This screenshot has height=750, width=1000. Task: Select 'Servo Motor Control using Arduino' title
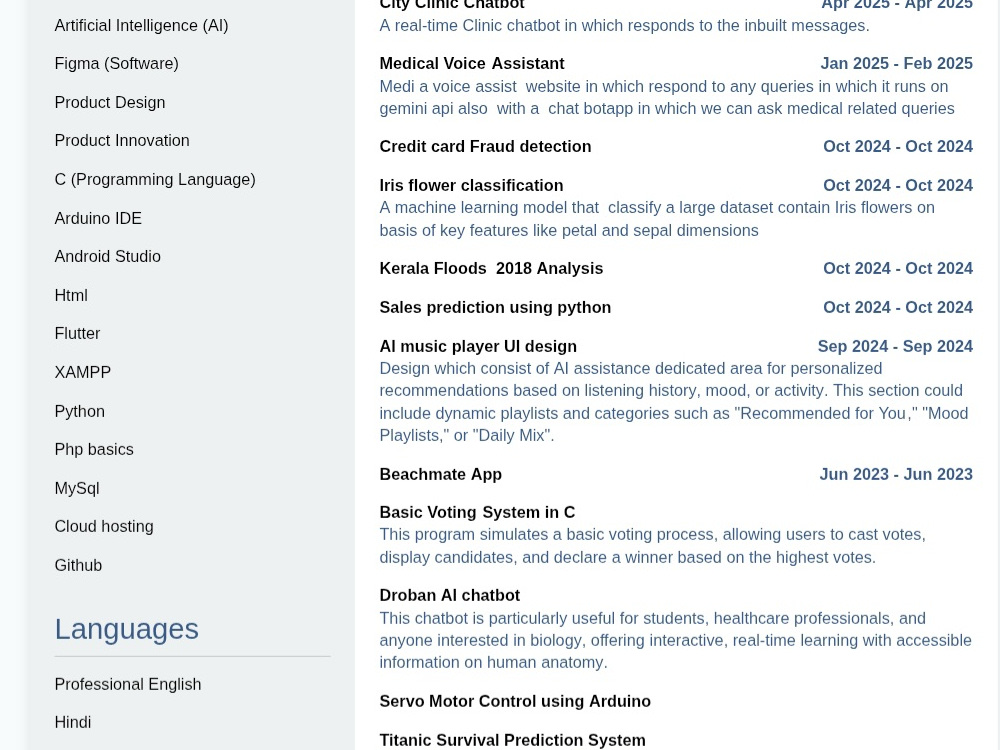click(x=515, y=702)
